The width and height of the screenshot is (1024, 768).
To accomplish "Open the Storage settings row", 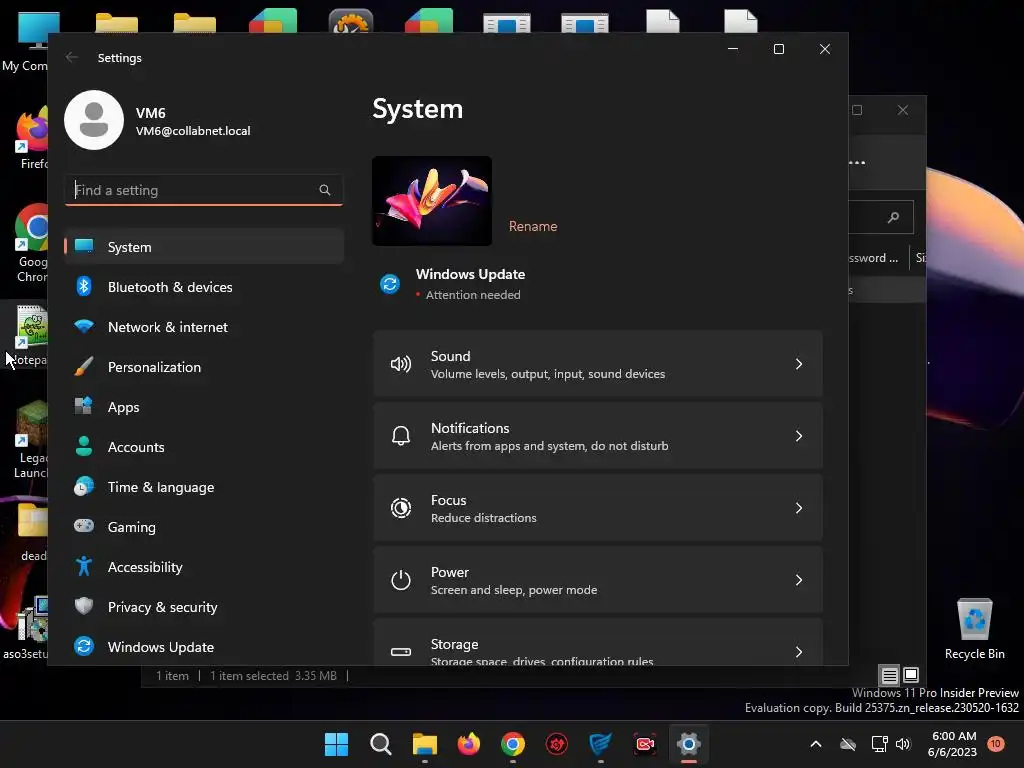I will tap(598, 643).
